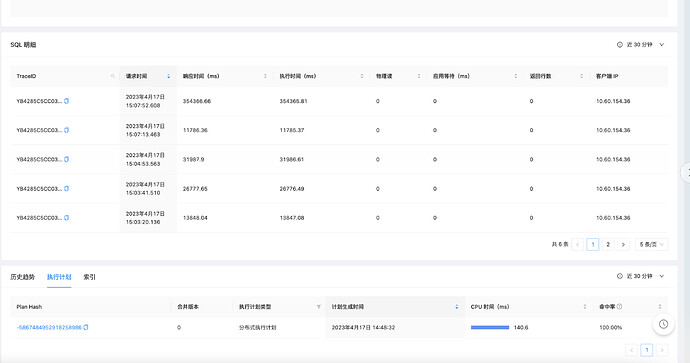The width and height of the screenshot is (690, 363).
Task: Copy the TraceID of the 15:07:52 request
Action: pyautogui.click(x=66, y=101)
